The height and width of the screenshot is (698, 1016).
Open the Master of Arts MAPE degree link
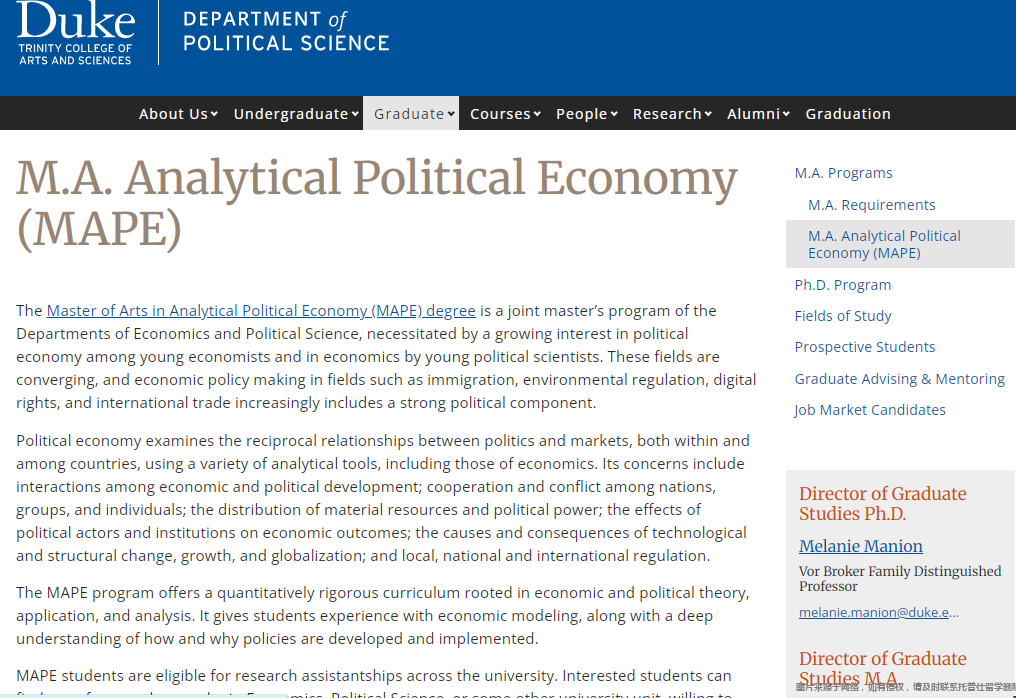pyautogui.click(x=261, y=311)
